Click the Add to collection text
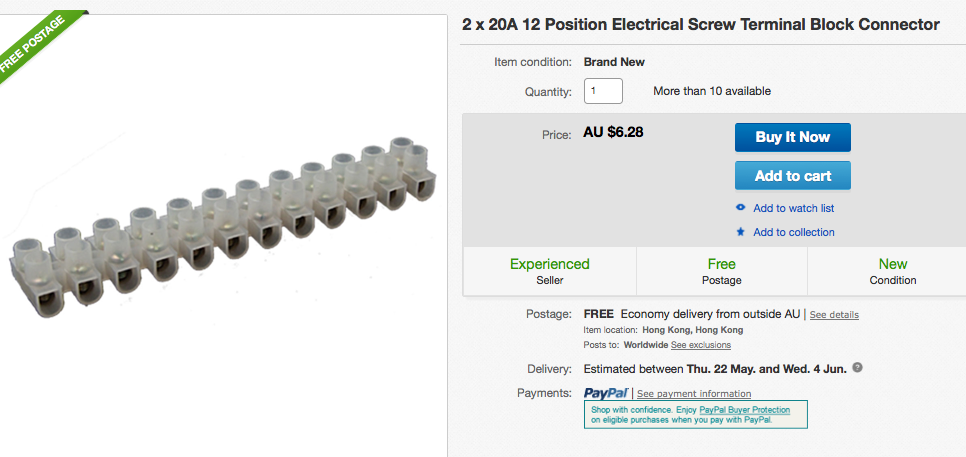 pos(793,232)
